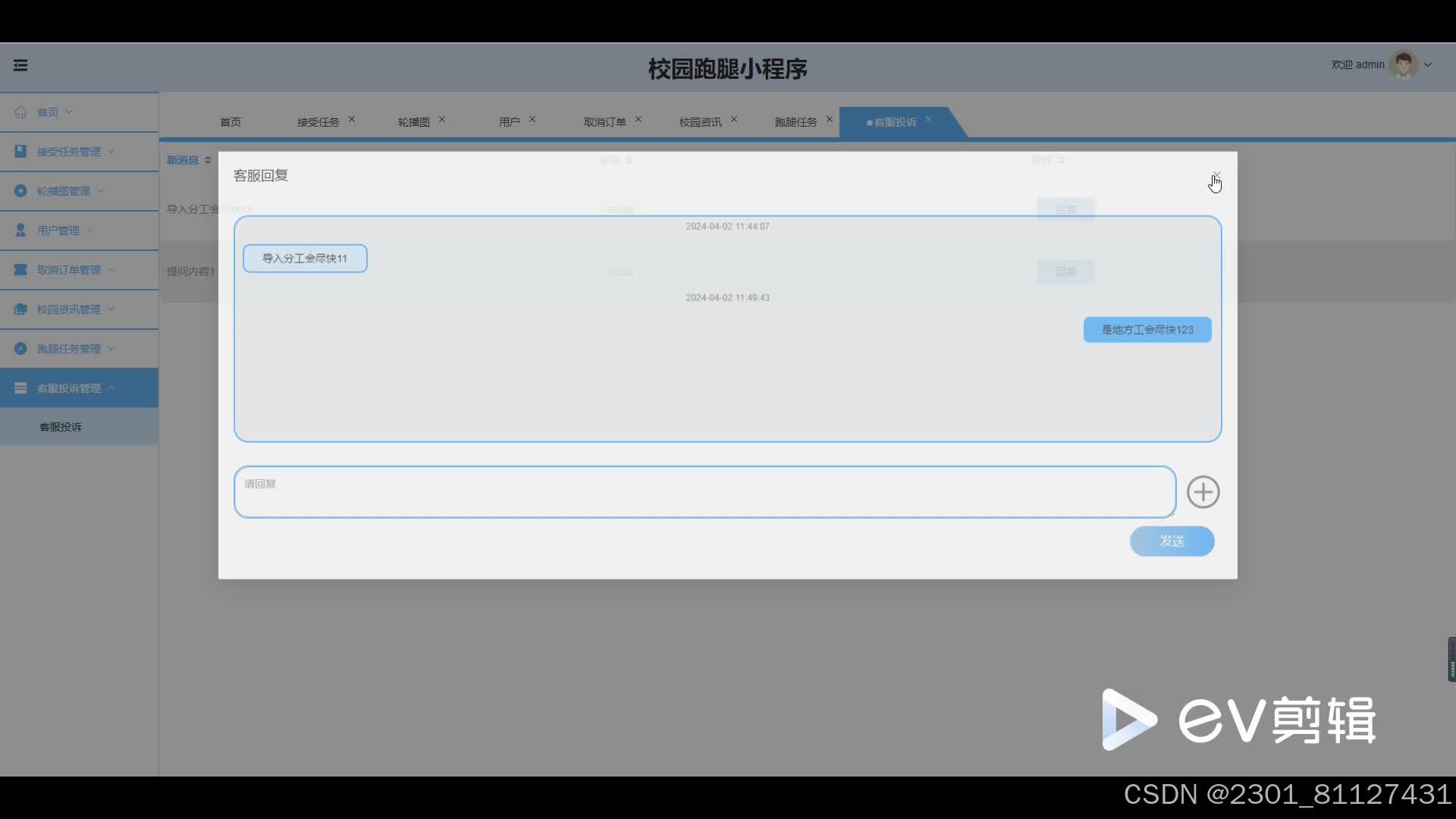Image resolution: width=1456 pixels, height=819 pixels.
Task: Collapse the 客服投诉管理 menu chevron
Action: [111, 388]
